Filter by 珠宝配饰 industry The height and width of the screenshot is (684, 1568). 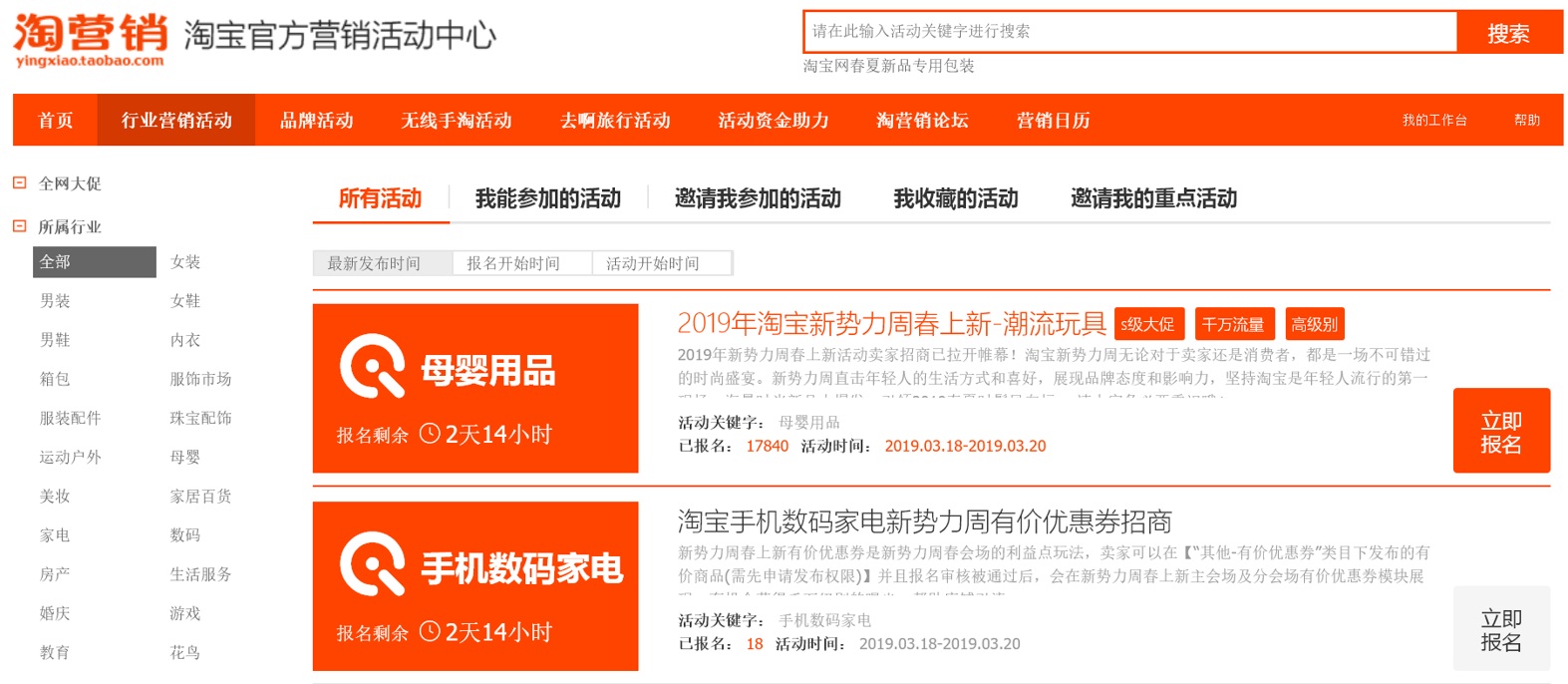point(200,418)
